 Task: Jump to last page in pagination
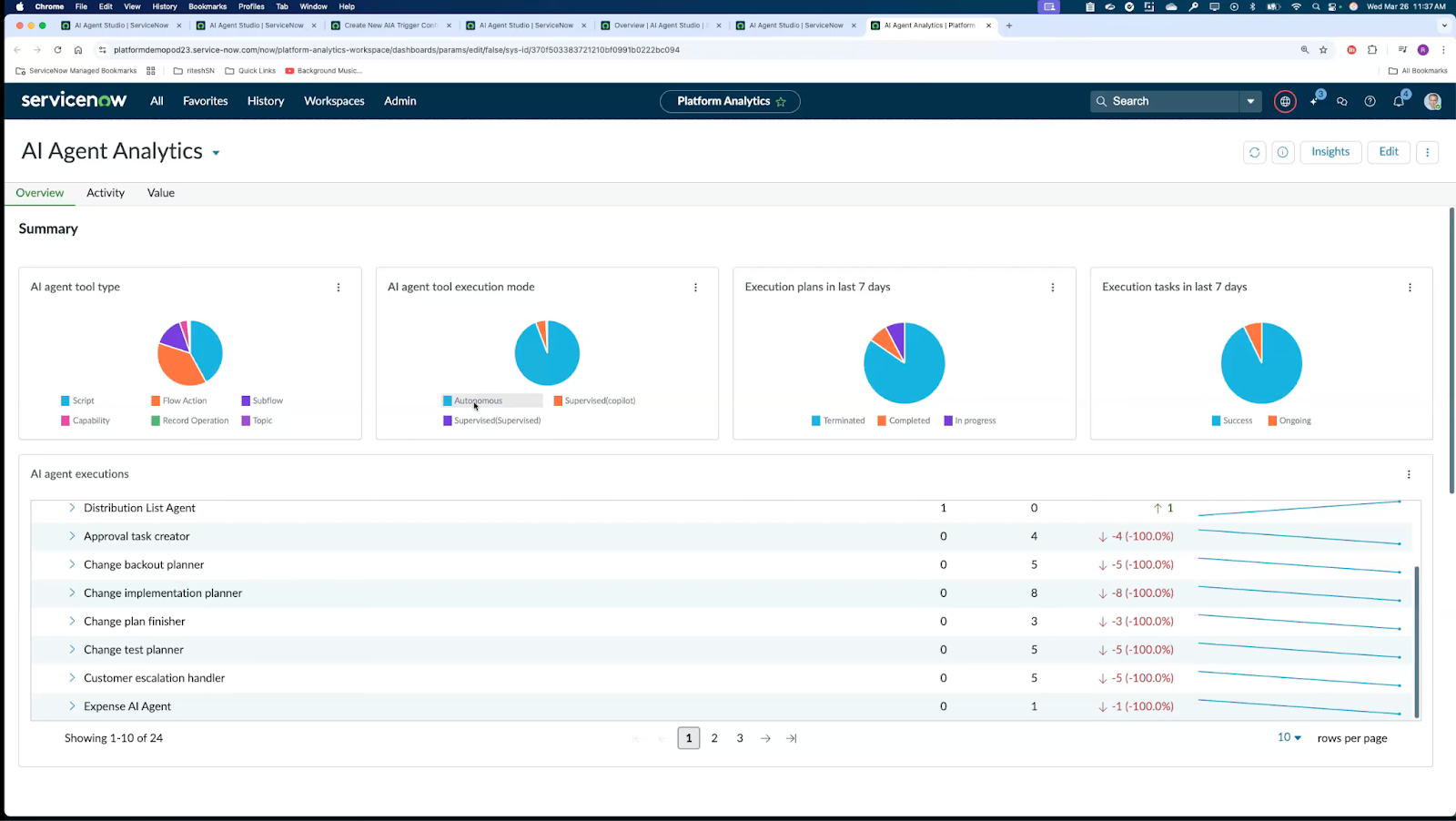pos(792,738)
